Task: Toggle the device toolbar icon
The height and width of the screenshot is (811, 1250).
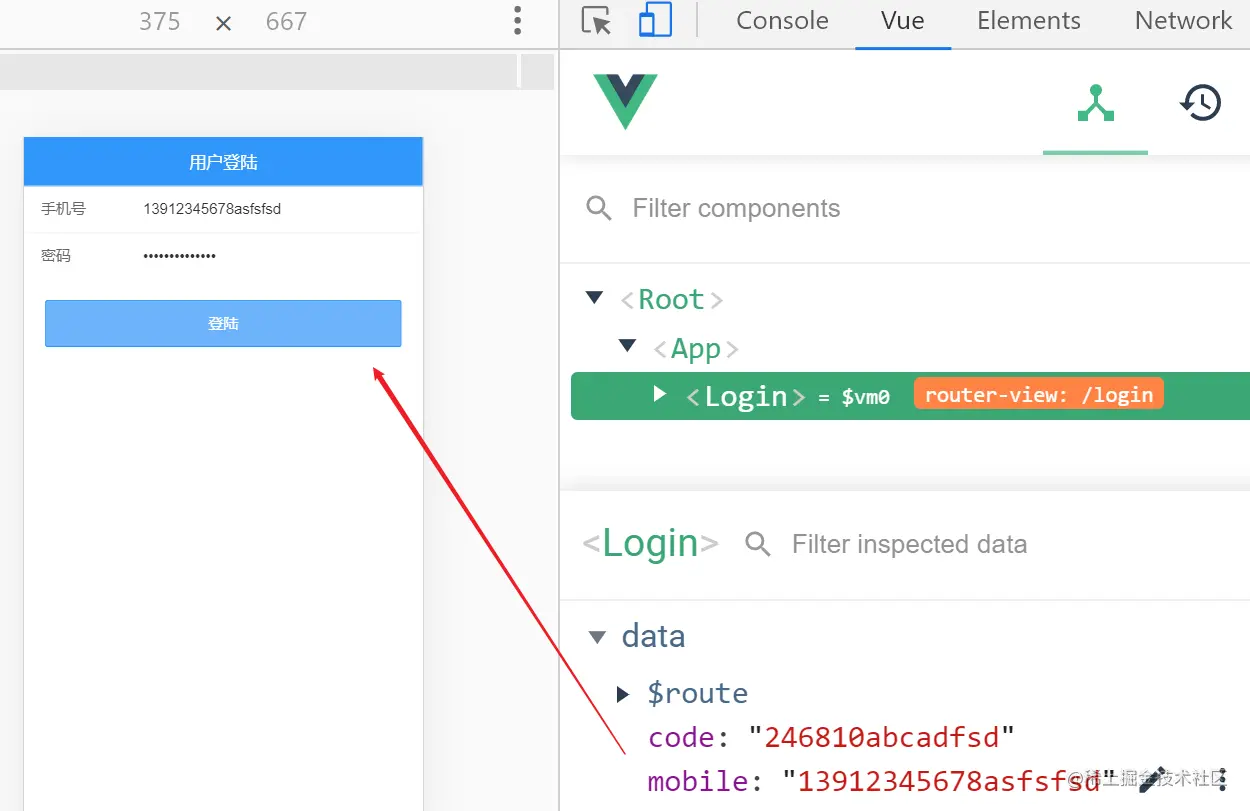Action: click(x=655, y=21)
